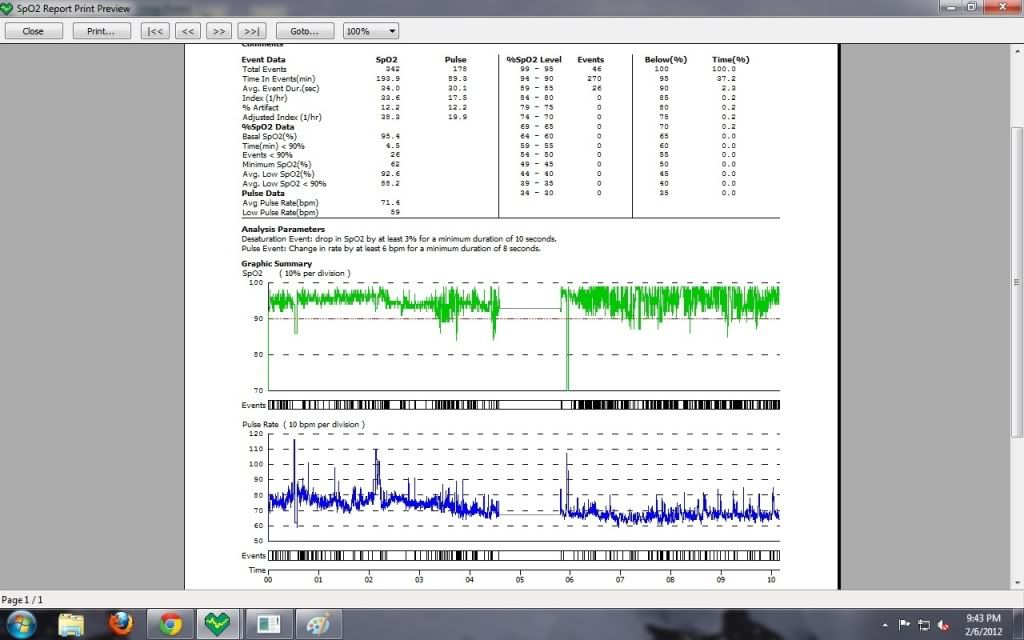Select the '%SpO2 Data' heading
Screen dimensions: 1024x640
click(x=268, y=127)
